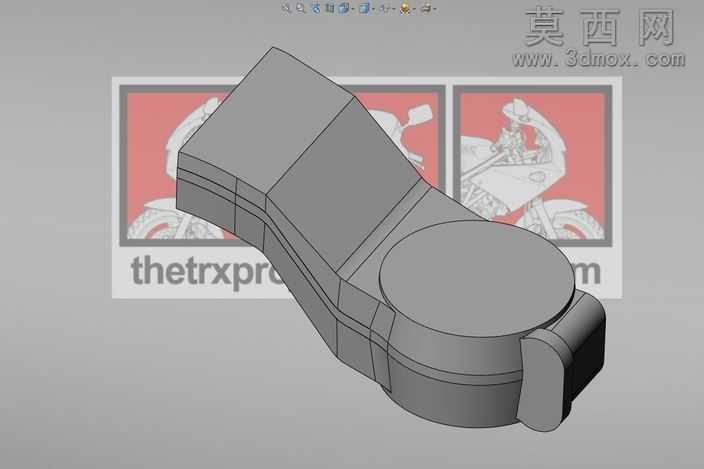Screen dimensions: 704x469
Task: Activate the Zoom to Area tool
Action: pos(300,8)
